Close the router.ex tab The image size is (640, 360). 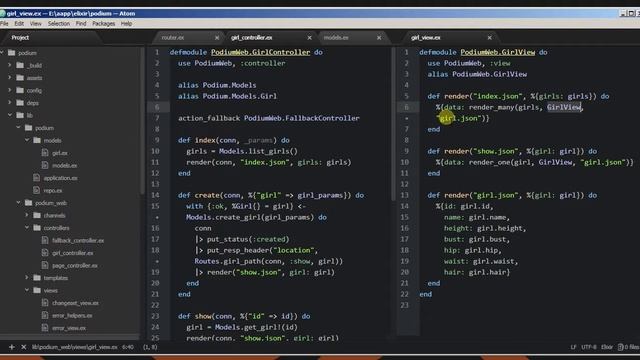pos(217,38)
